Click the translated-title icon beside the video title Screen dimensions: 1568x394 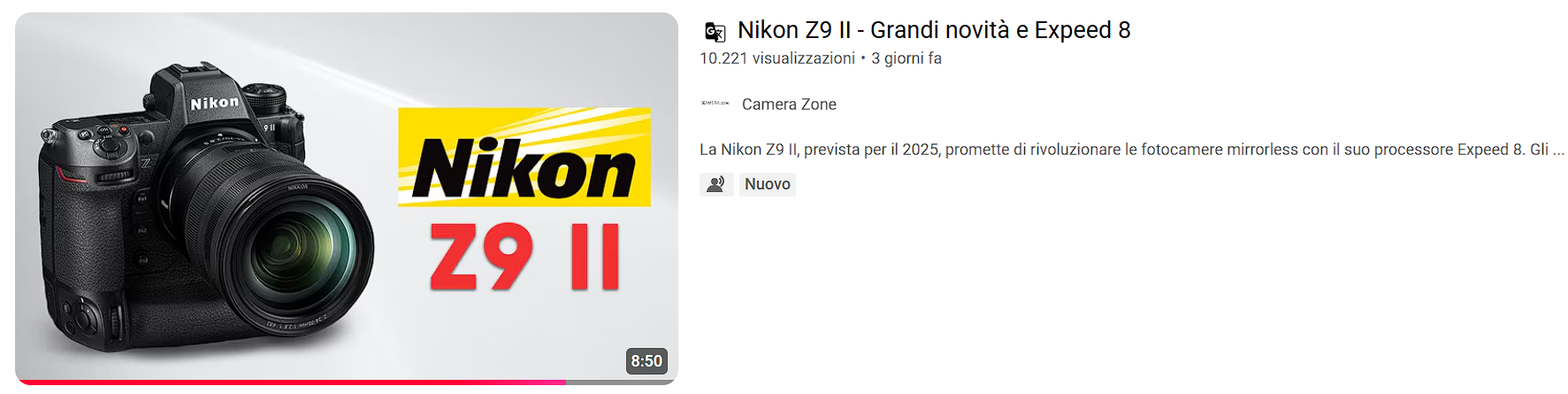click(x=715, y=33)
